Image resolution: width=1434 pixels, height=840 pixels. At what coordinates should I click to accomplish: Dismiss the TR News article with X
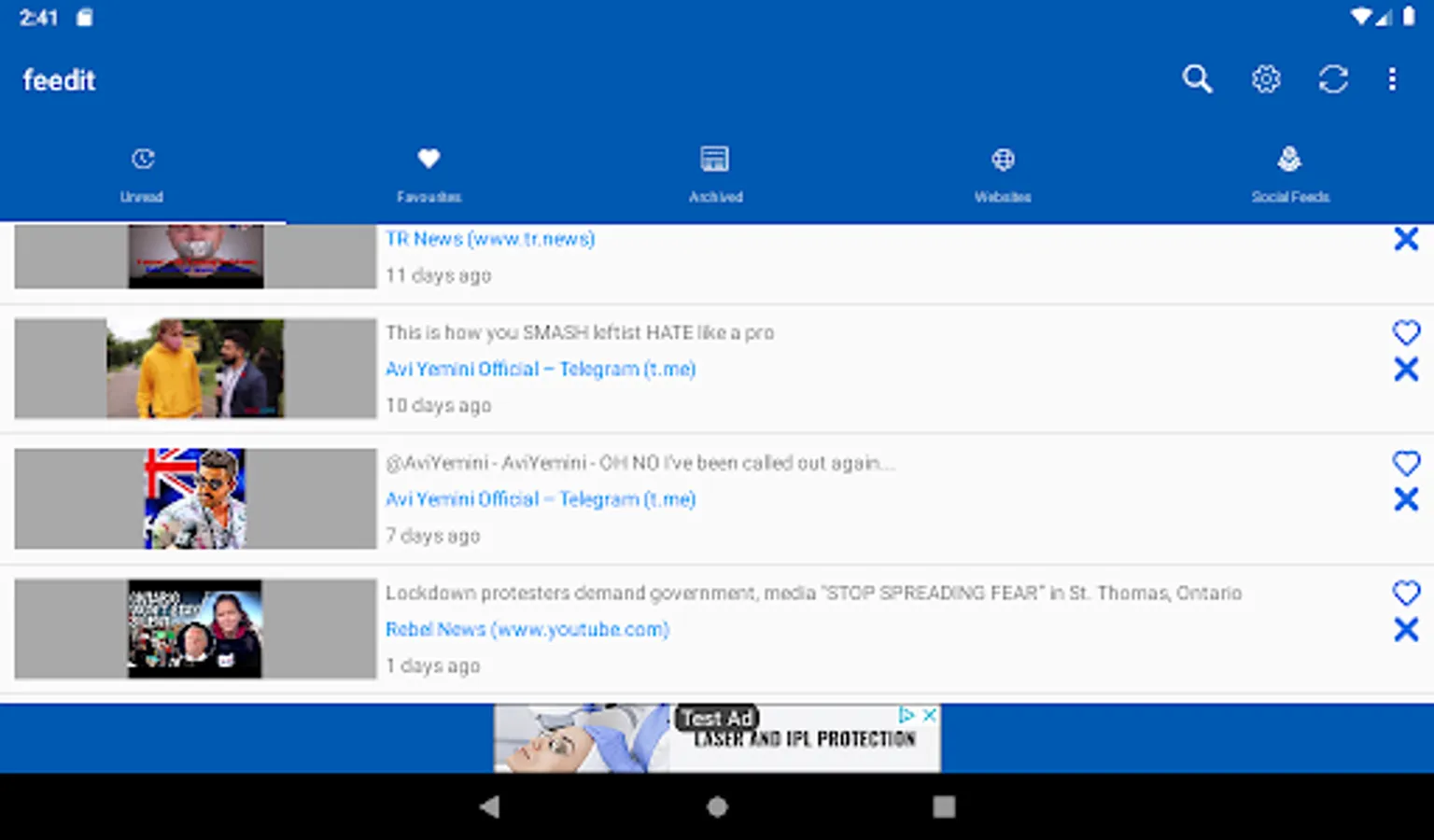pyautogui.click(x=1406, y=239)
